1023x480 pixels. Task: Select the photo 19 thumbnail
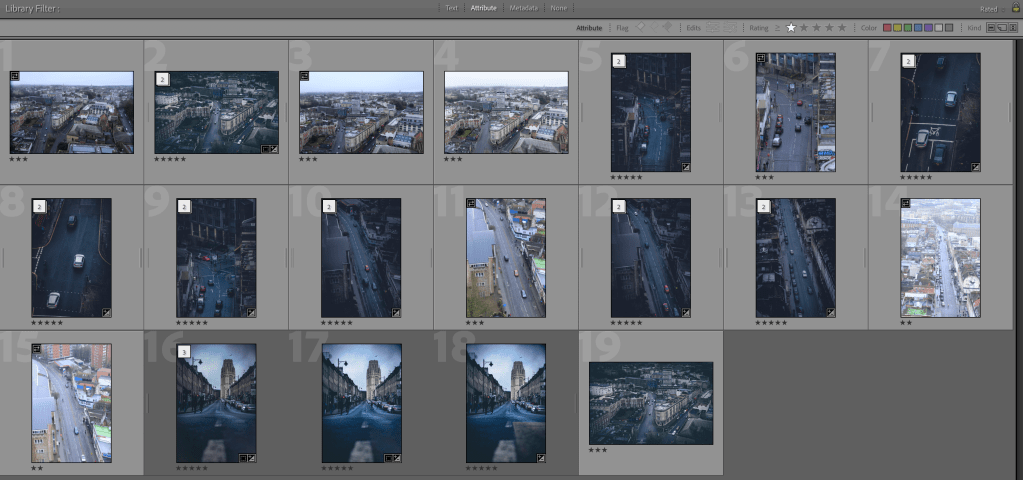tap(650, 402)
